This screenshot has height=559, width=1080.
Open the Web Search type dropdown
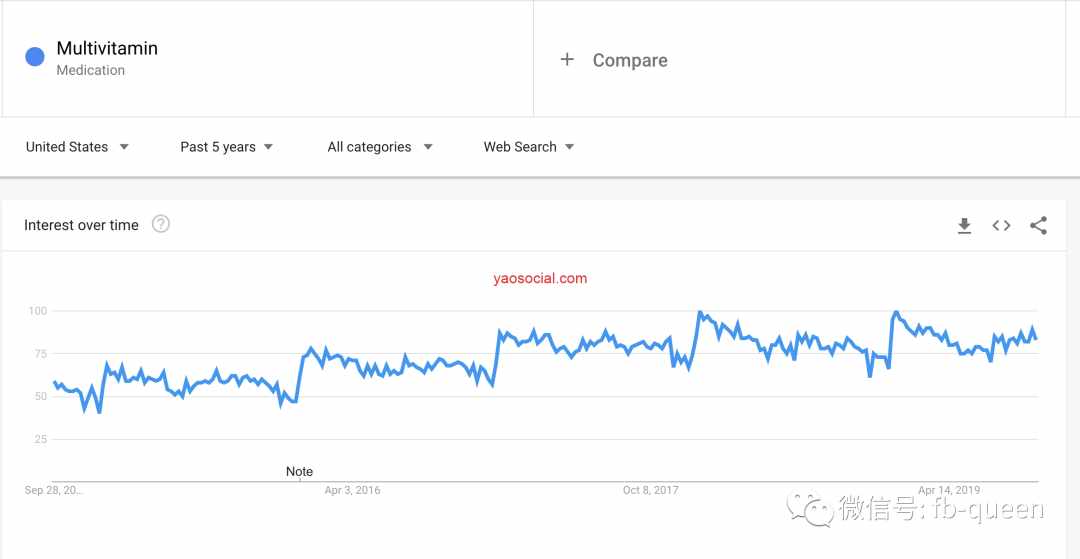(x=529, y=147)
